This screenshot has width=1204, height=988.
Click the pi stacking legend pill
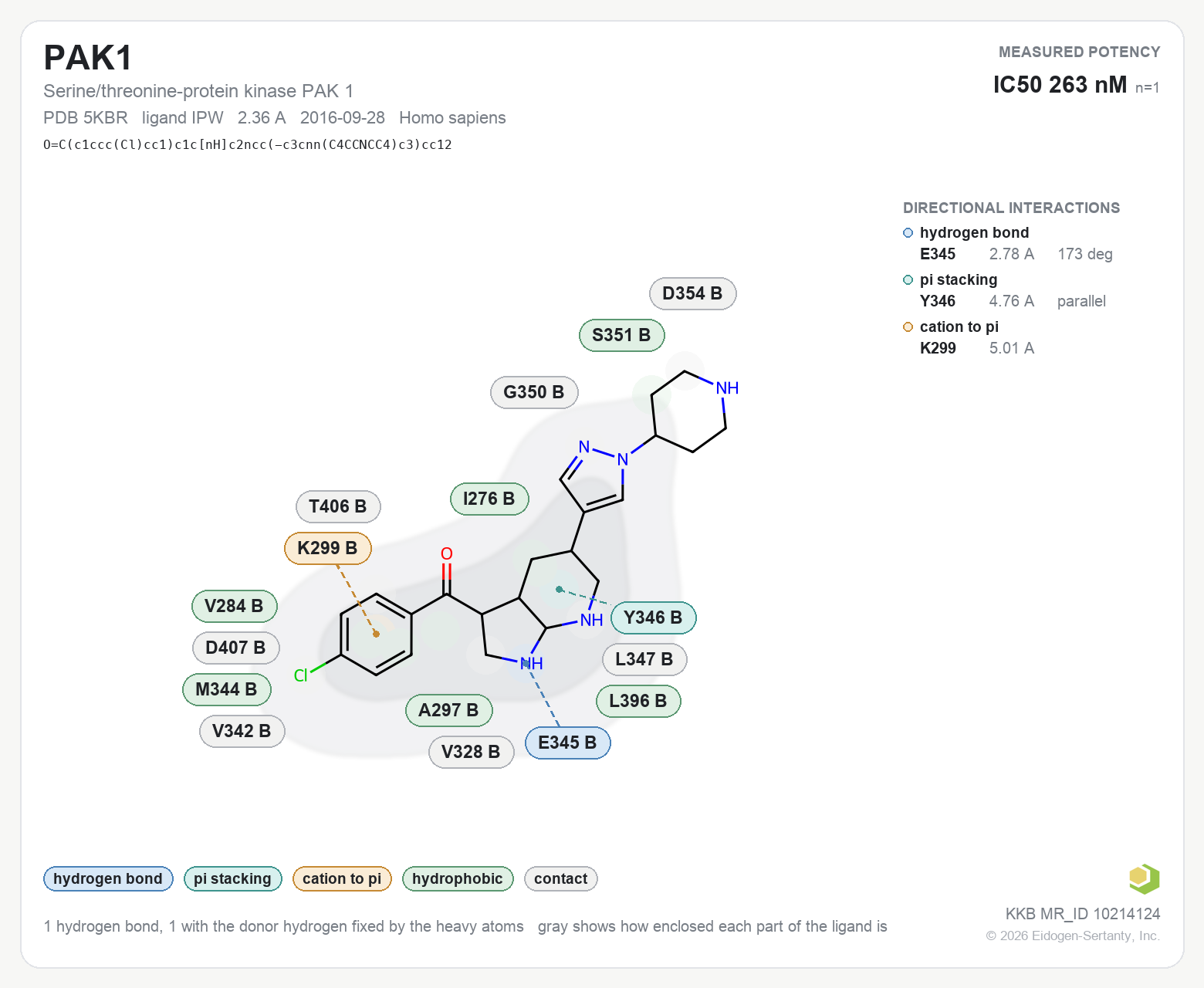coord(232,878)
